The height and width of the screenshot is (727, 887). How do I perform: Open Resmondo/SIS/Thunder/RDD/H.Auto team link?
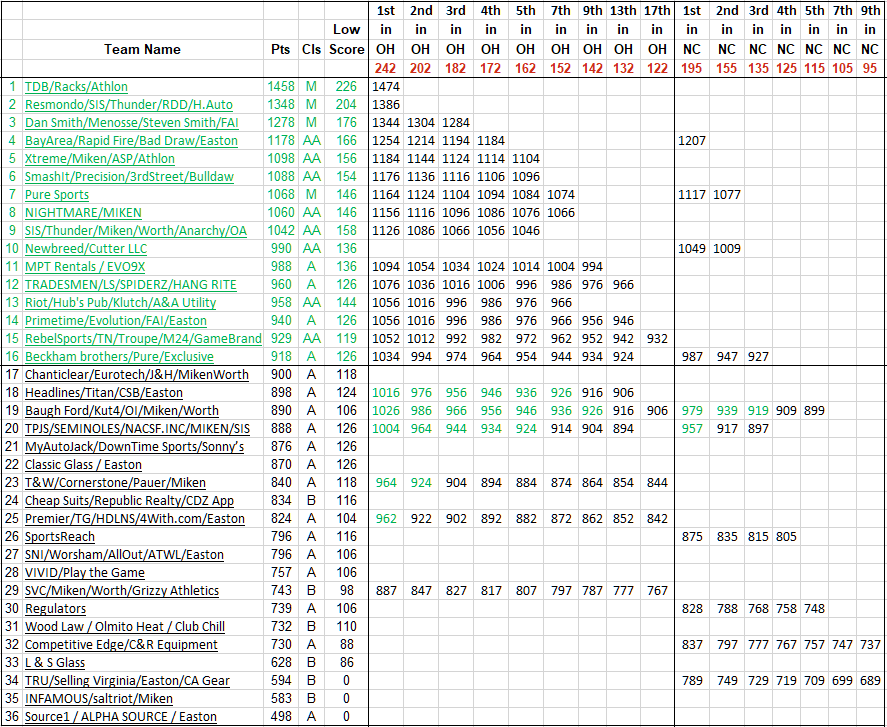coord(129,105)
